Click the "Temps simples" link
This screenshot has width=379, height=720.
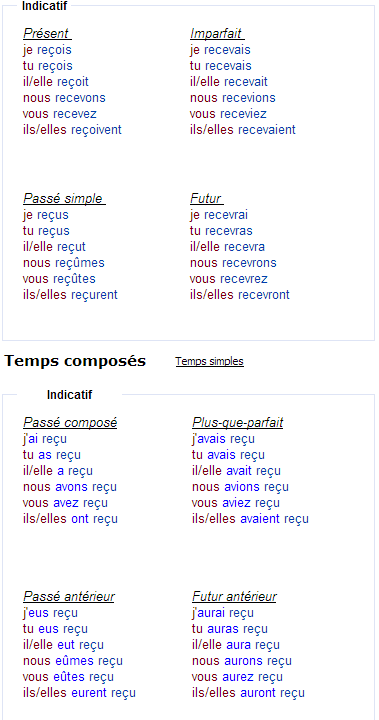click(x=209, y=361)
